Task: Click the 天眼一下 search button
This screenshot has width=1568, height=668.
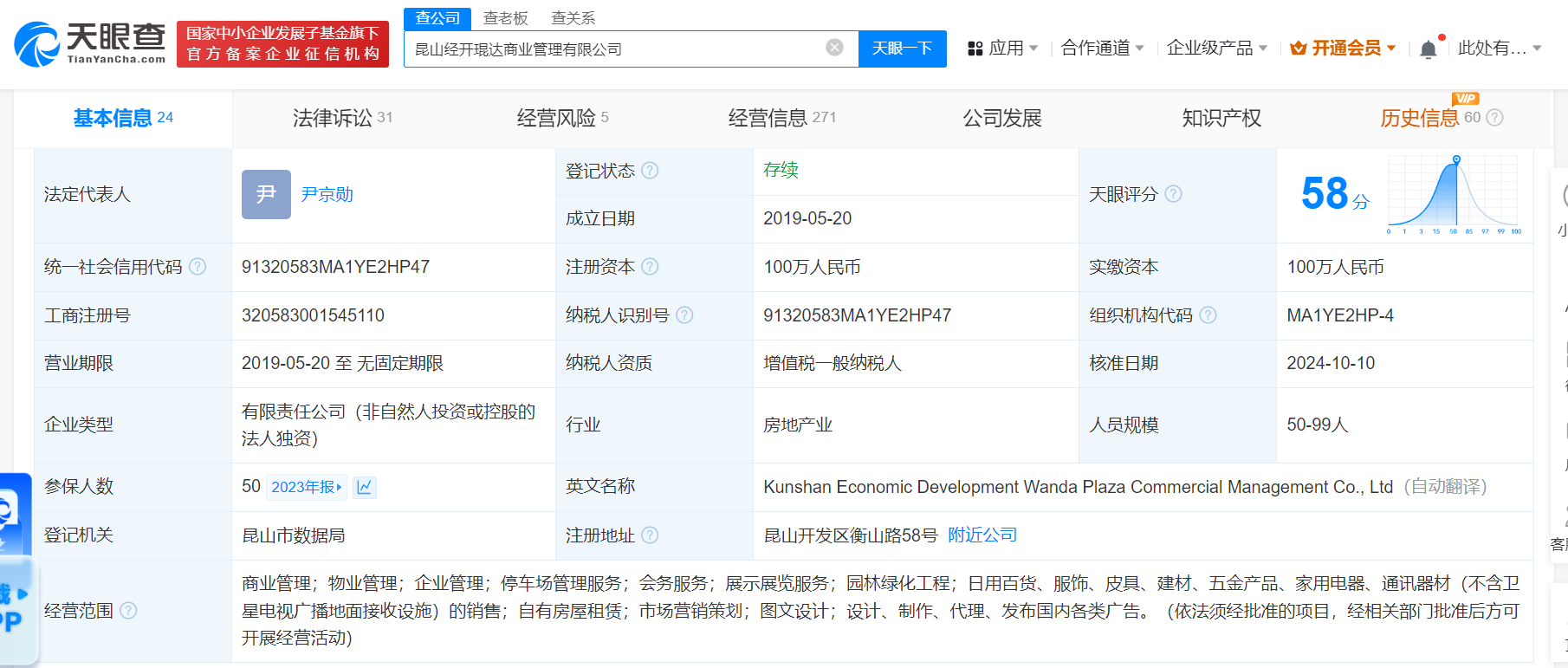Action: click(x=902, y=49)
